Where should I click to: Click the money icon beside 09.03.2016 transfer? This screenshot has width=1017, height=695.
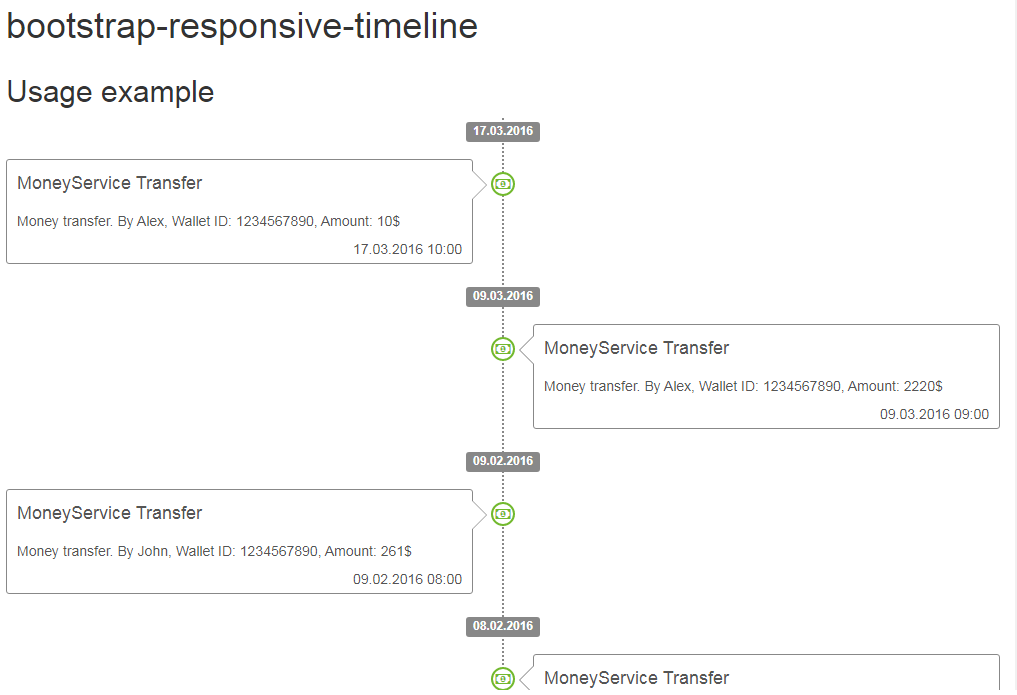click(x=503, y=349)
